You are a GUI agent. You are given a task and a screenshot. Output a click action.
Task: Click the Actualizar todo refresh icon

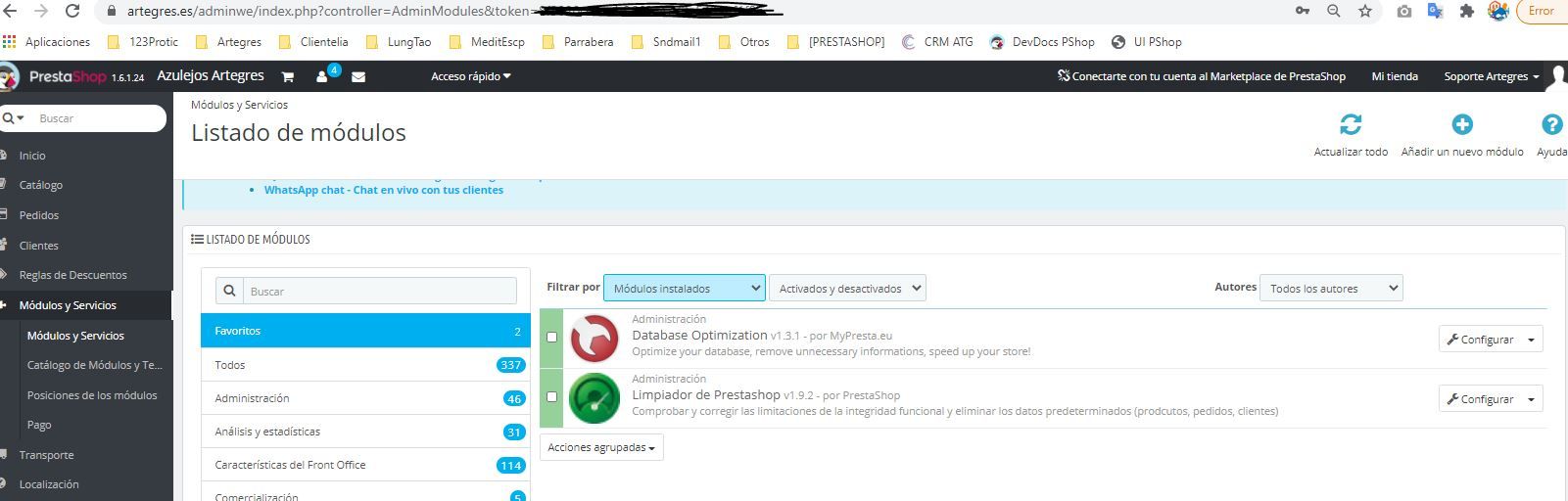point(1351,124)
